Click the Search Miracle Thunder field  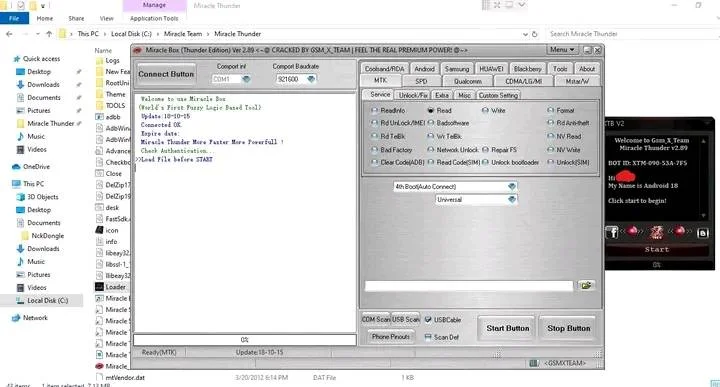tap(634, 34)
